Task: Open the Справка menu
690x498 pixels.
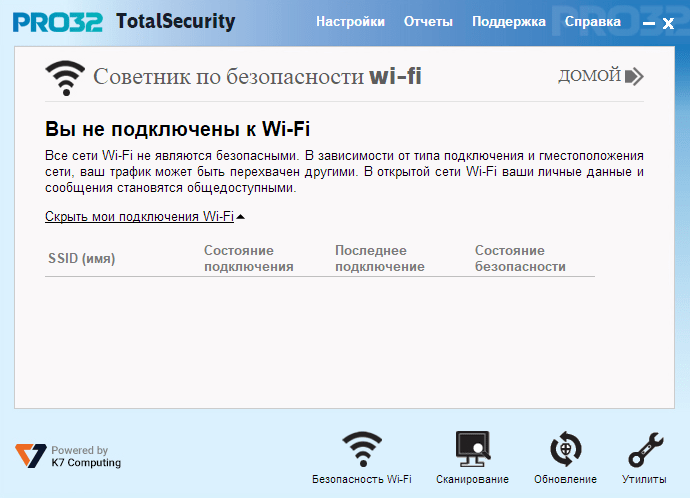Action: (585, 22)
